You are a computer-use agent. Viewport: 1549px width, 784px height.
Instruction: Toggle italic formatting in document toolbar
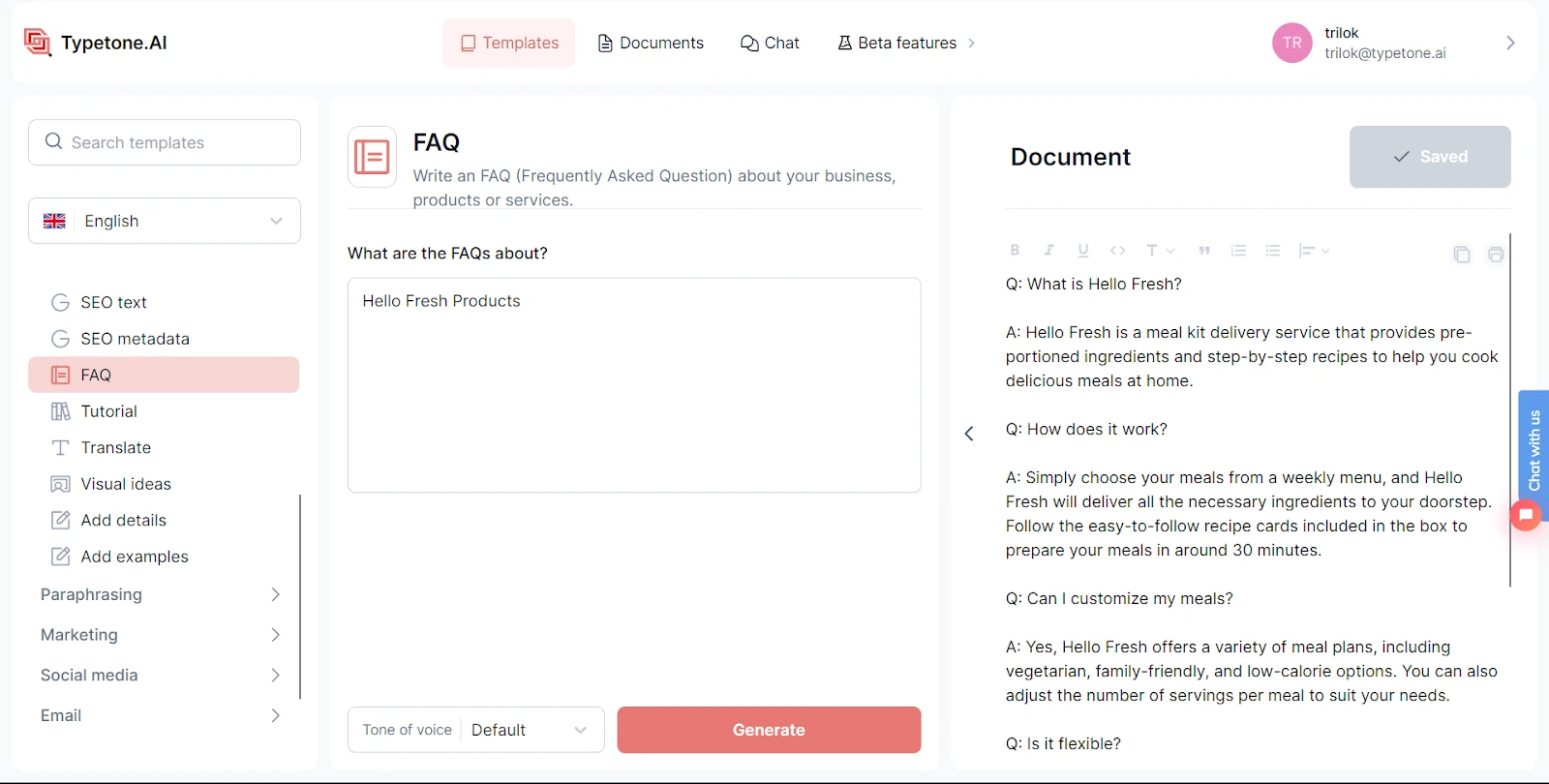1048,251
